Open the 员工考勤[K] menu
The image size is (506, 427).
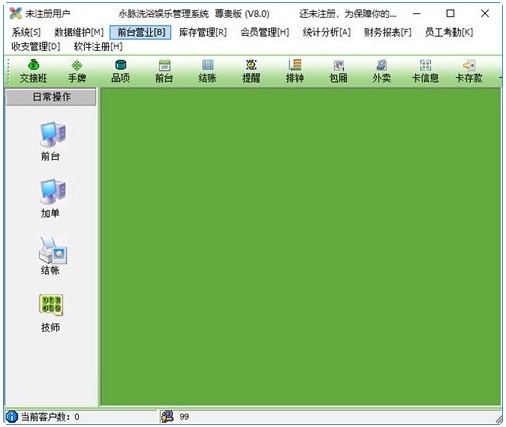[449, 32]
